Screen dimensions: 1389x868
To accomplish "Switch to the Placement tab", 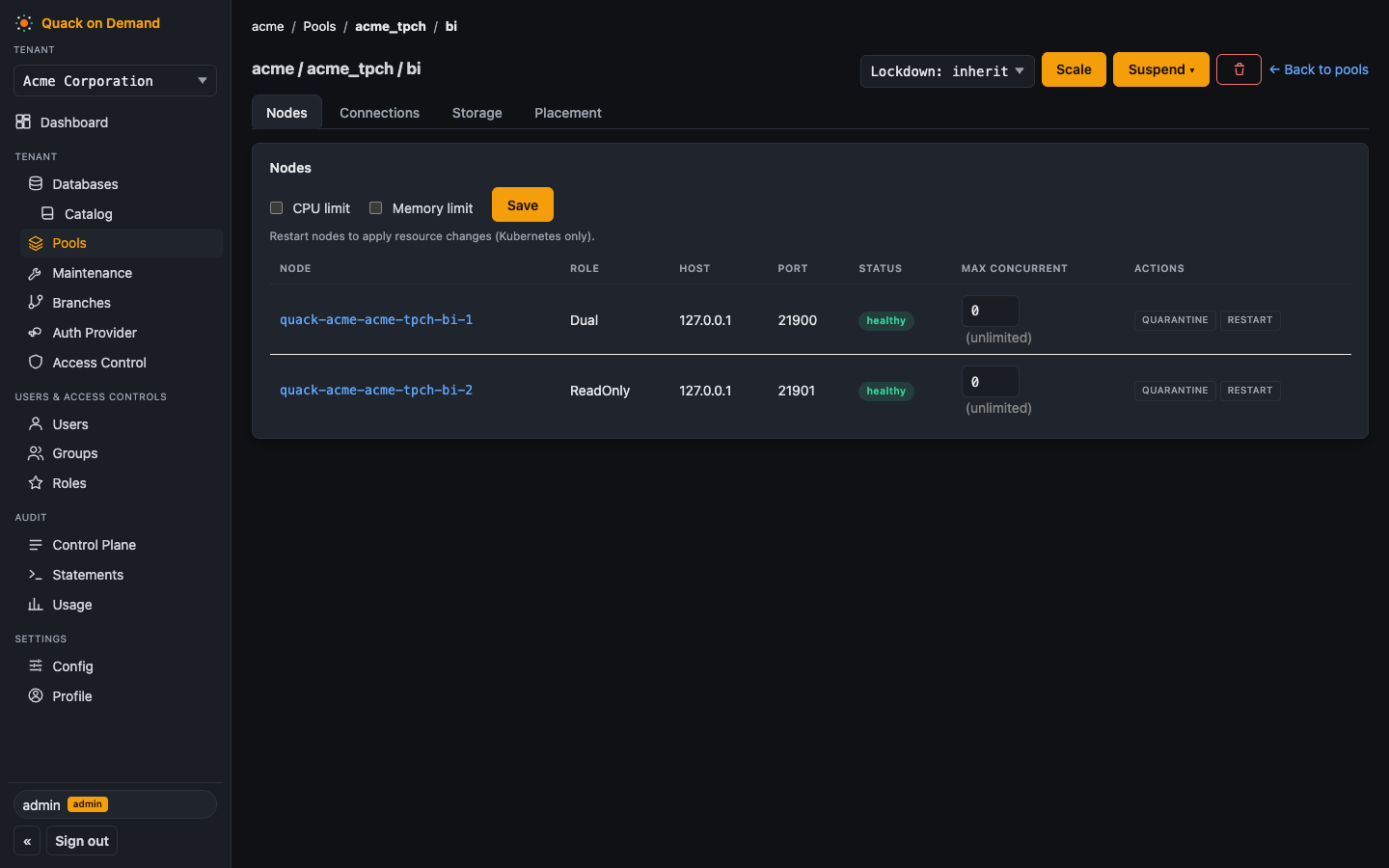I will tap(568, 113).
